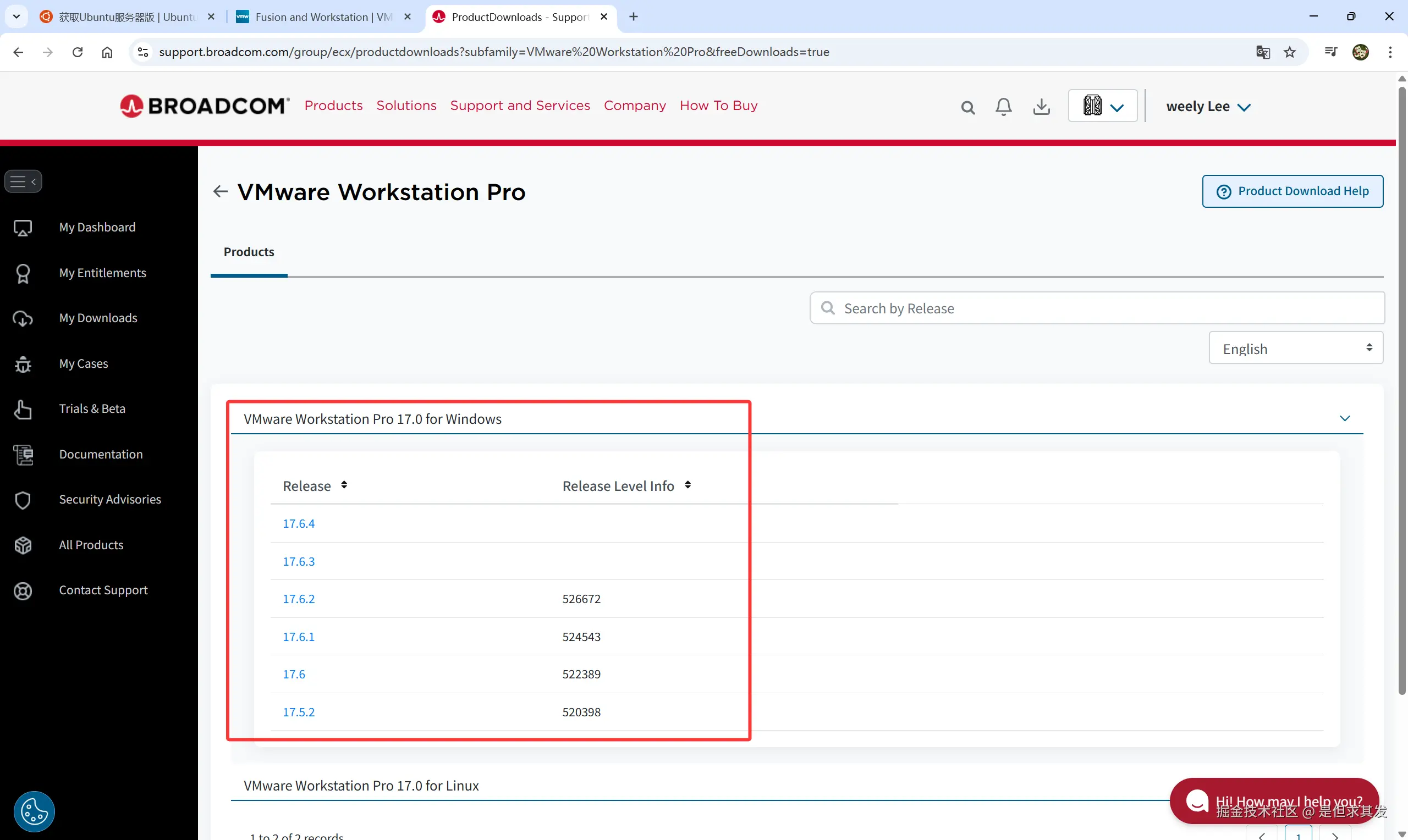
Task: Click the downloads tray icon in header
Action: 1041,107
